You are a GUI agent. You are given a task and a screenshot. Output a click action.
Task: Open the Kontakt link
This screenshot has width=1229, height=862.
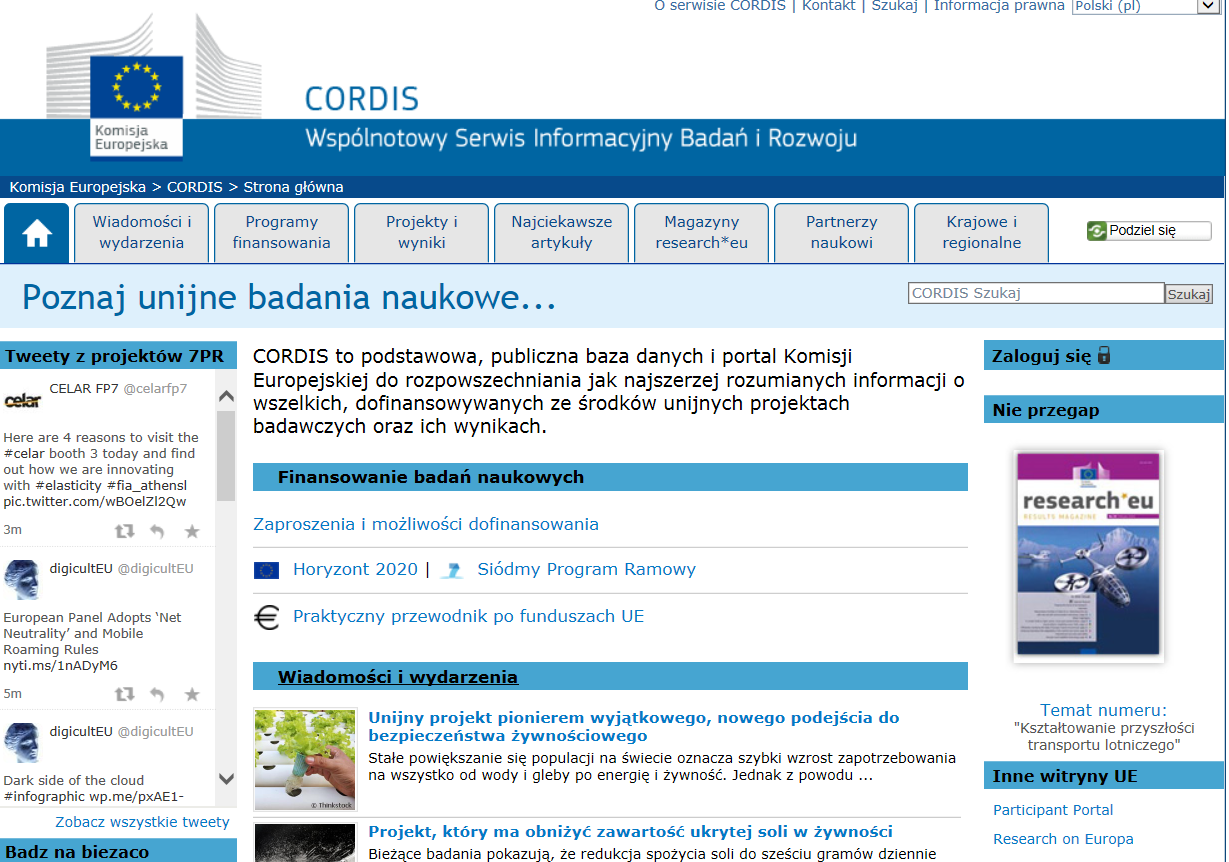click(829, 6)
